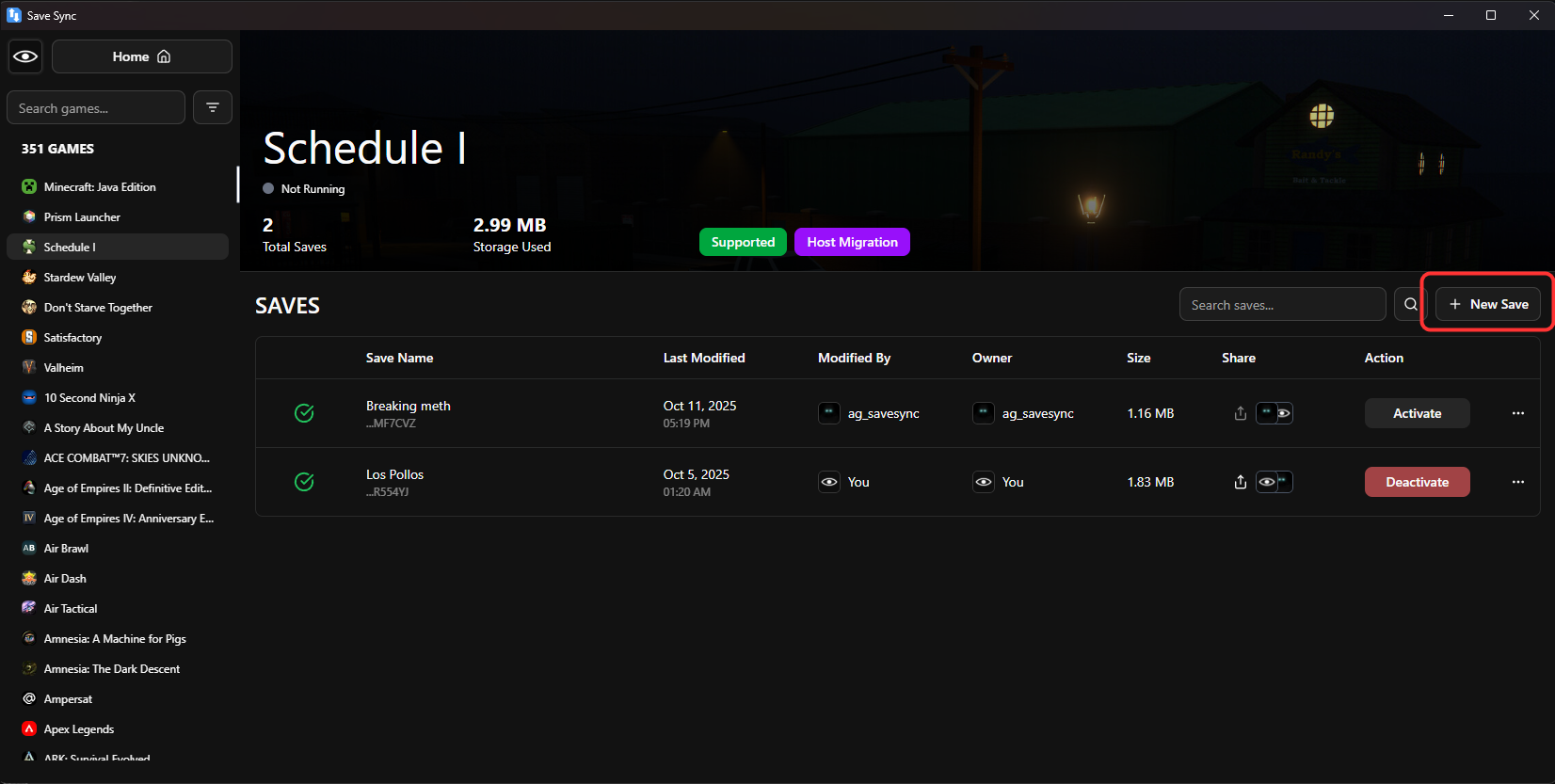Select Apex Legends in game list
1555x784 pixels.
[118, 728]
